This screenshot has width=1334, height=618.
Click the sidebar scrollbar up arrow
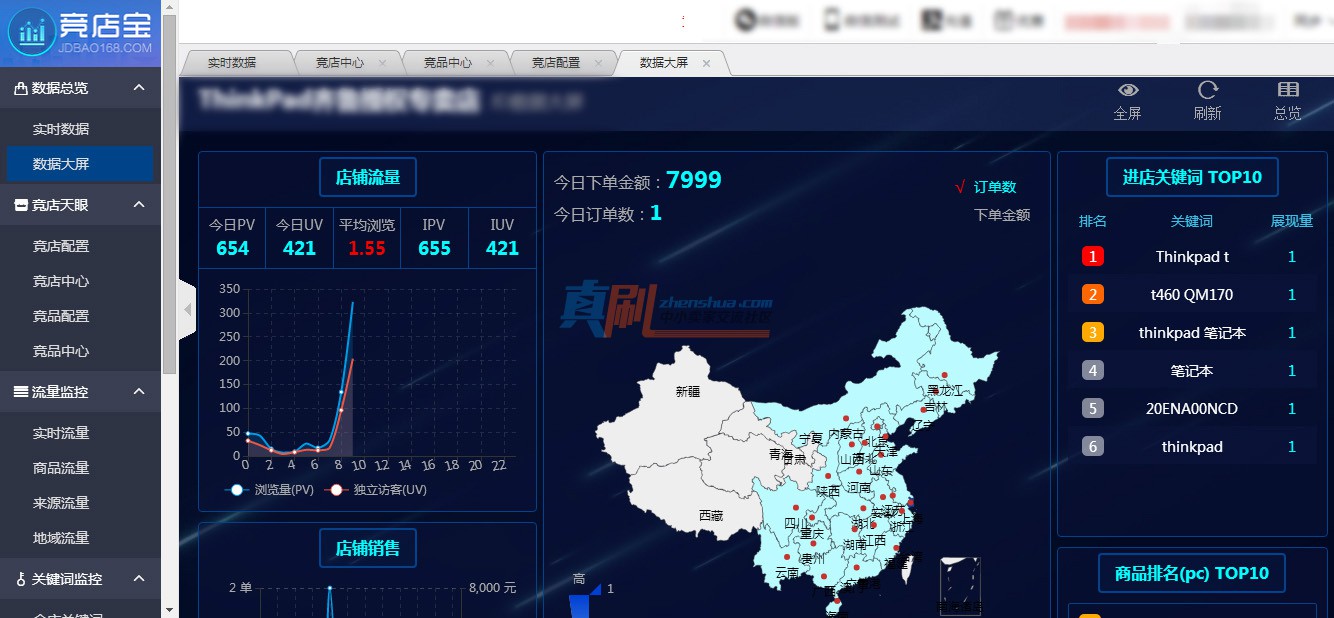(x=169, y=8)
